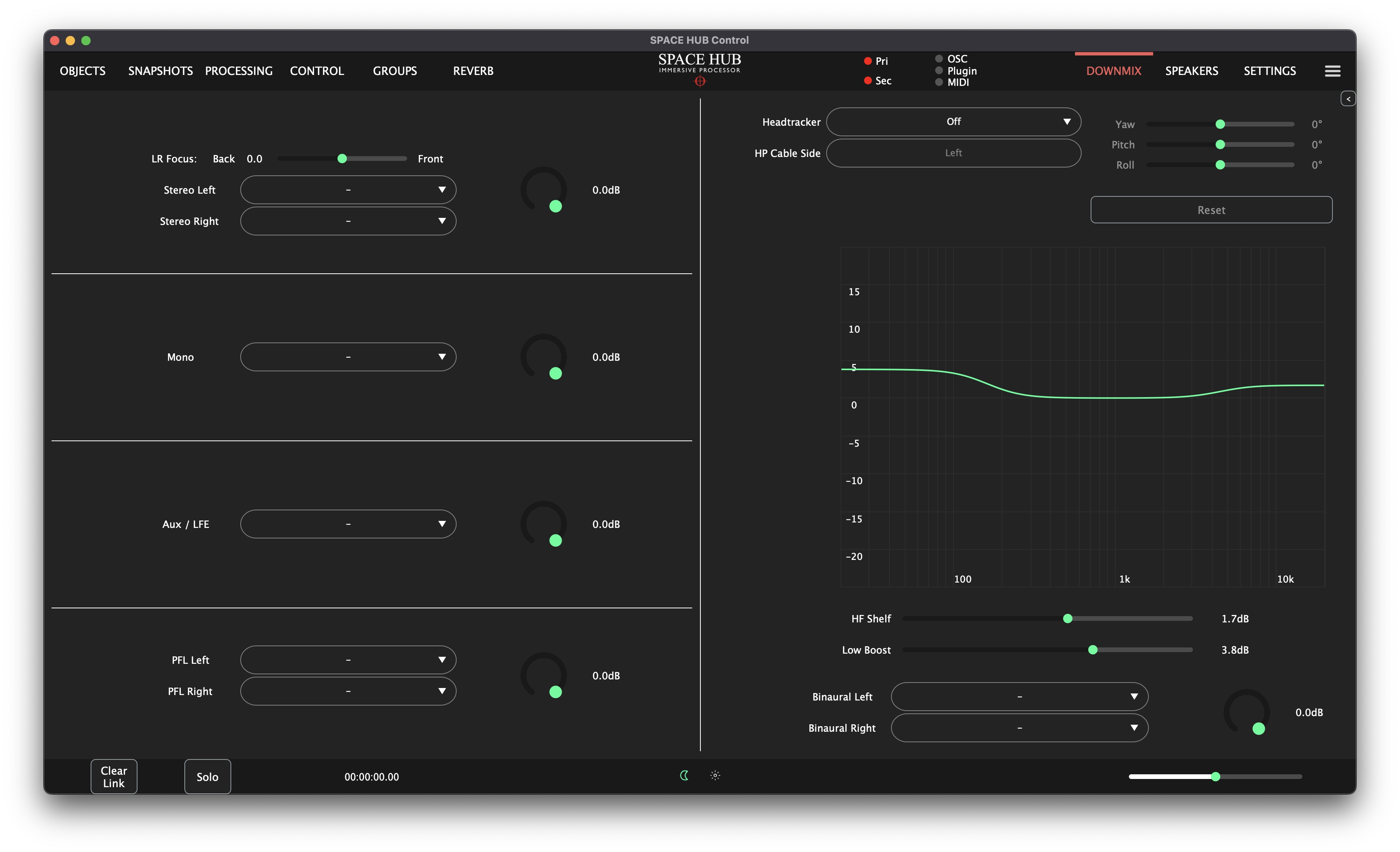Click the Roll slider handle
This screenshot has width=1400, height=852.
1220,165
